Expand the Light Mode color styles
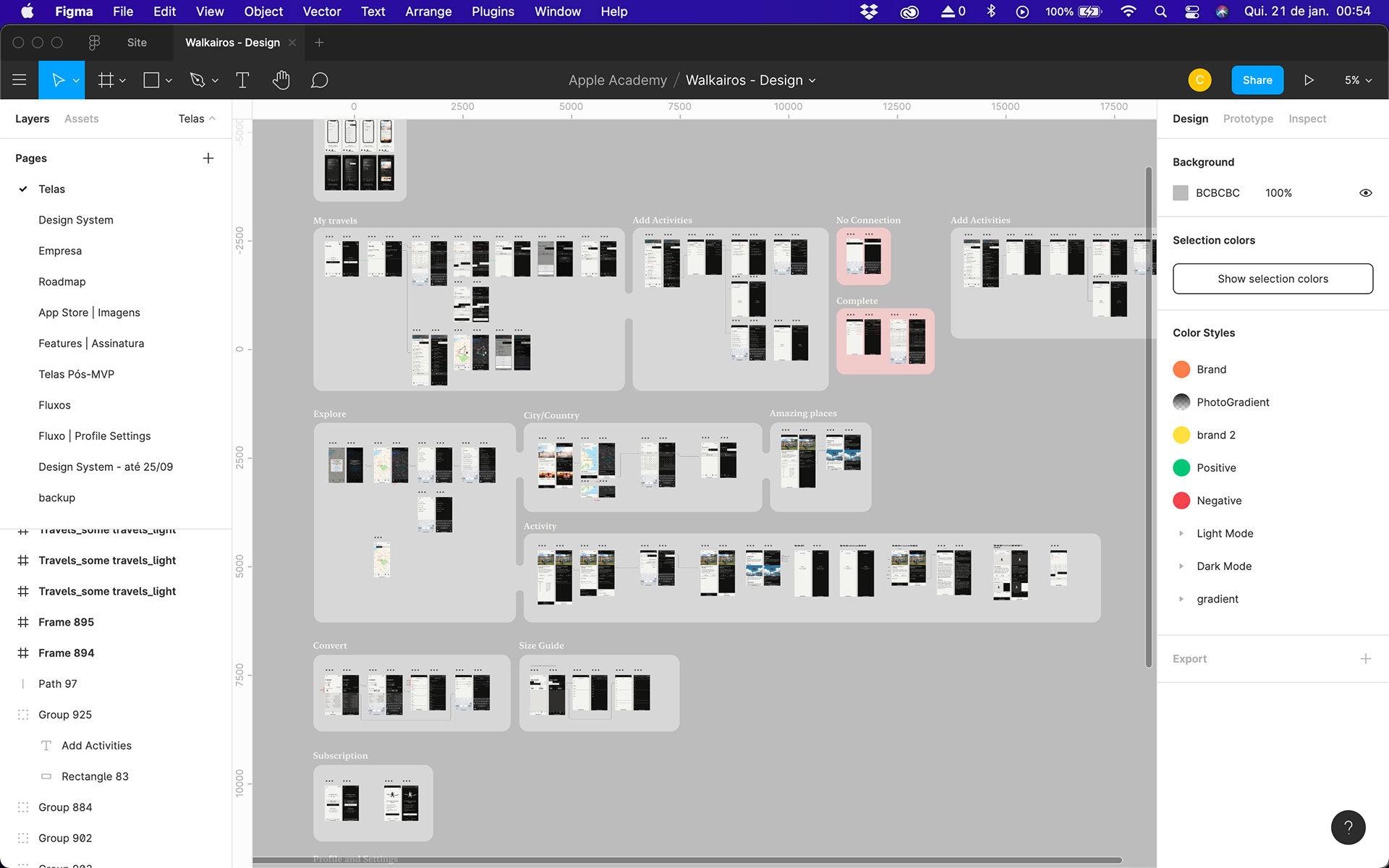 [x=1181, y=533]
